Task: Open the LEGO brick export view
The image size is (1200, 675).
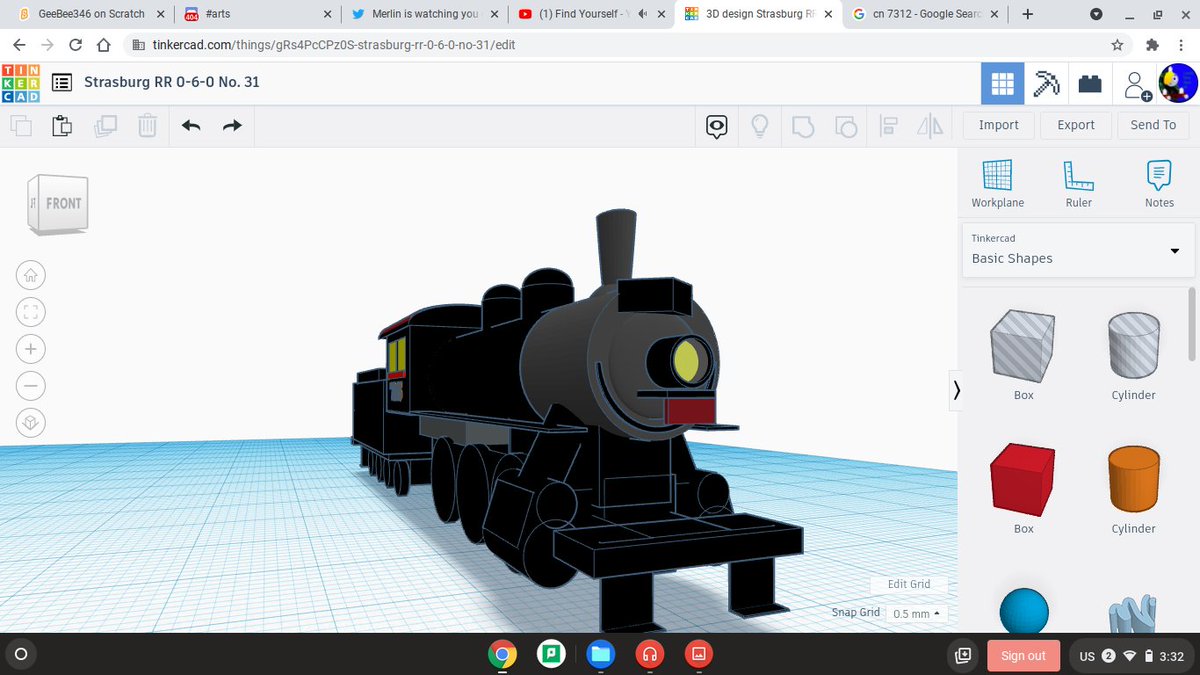Action: pyautogui.click(x=1090, y=83)
